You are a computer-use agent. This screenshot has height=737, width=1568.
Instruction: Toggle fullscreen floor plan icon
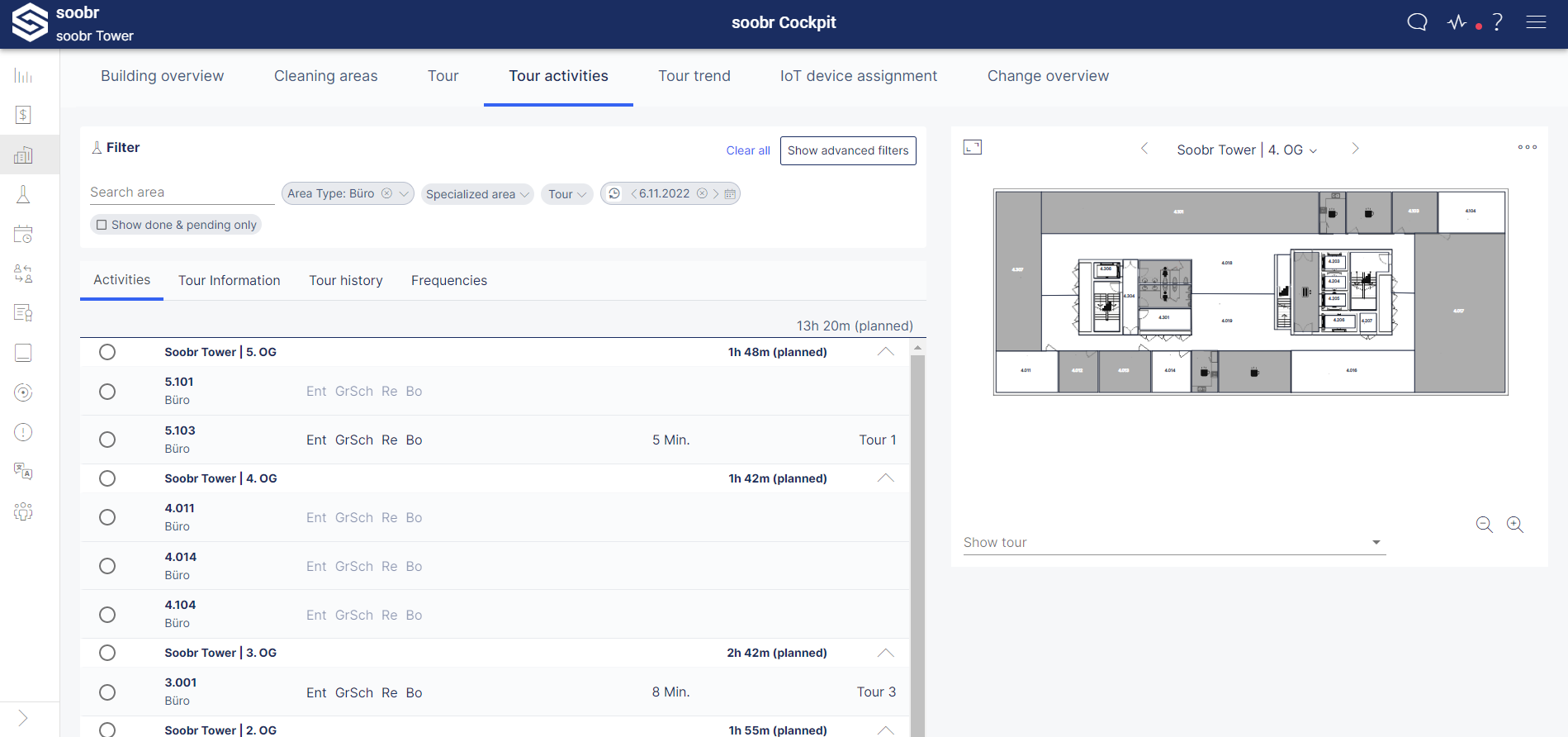[x=973, y=147]
